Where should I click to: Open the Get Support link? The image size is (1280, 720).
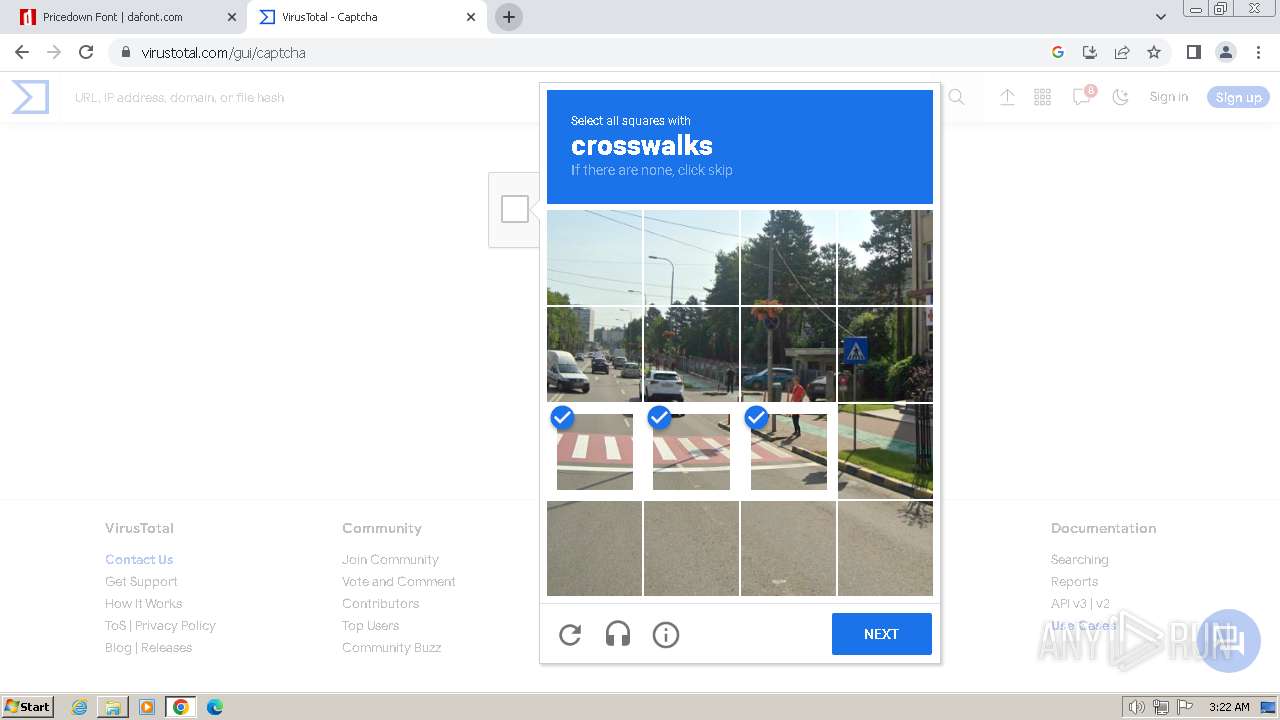pyautogui.click(x=141, y=581)
